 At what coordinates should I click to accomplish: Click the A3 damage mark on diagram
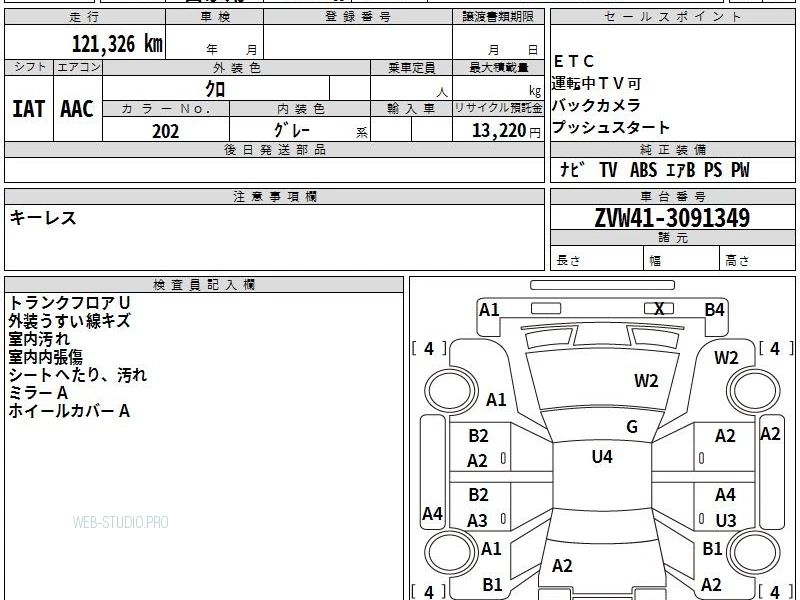(477, 521)
